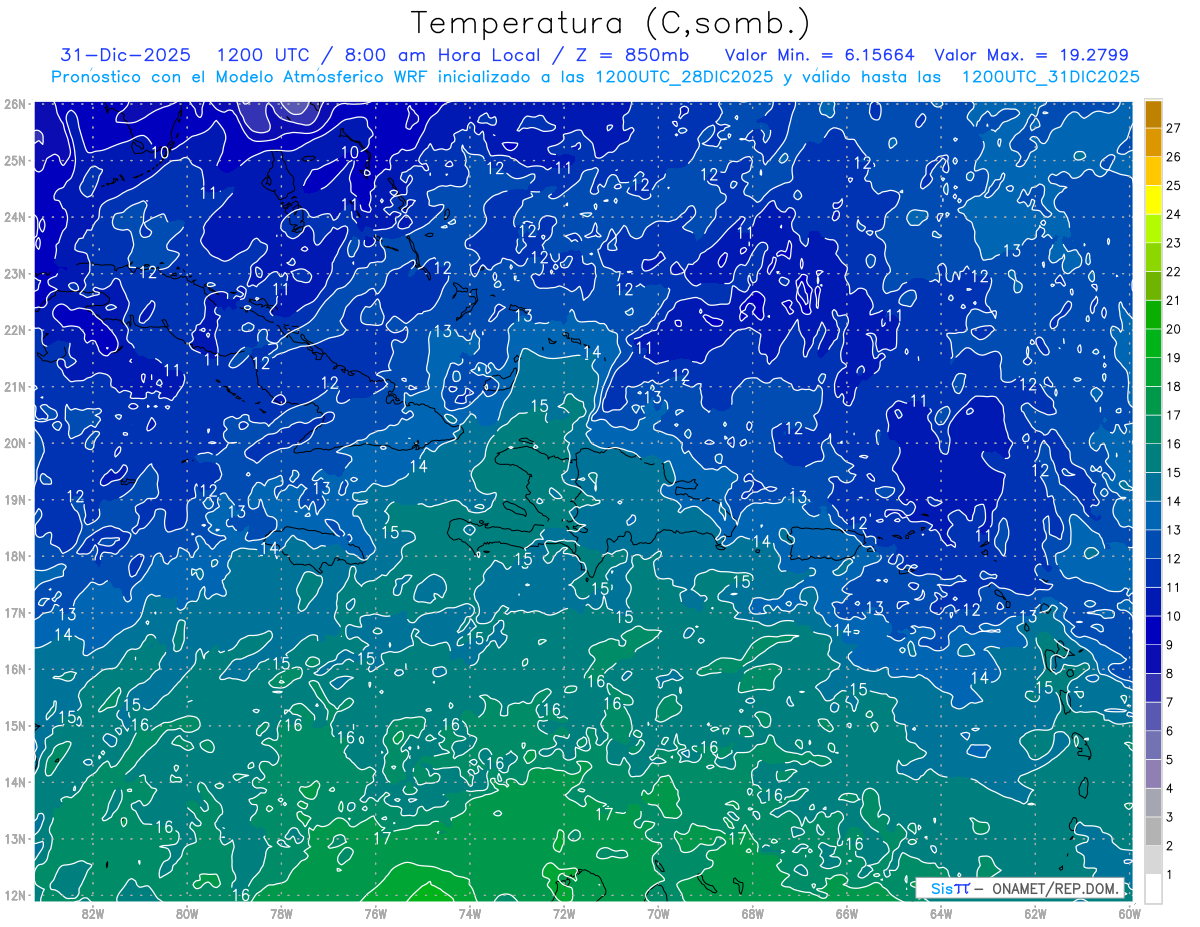Click the "76W" longitude axis label
The height and width of the screenshot is (927, 1200).
click(x=375, y=913)
